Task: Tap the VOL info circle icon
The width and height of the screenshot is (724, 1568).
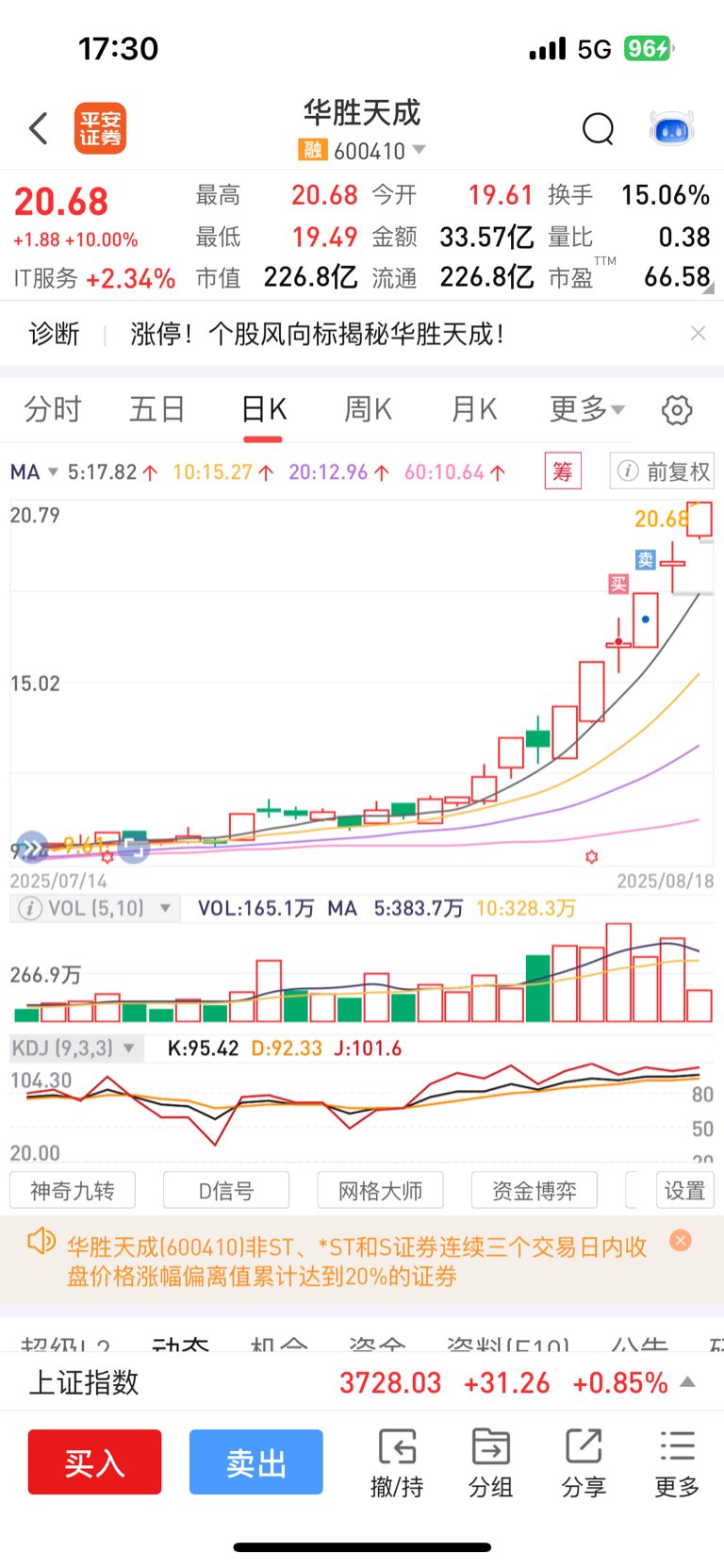Action: [30, 908]
